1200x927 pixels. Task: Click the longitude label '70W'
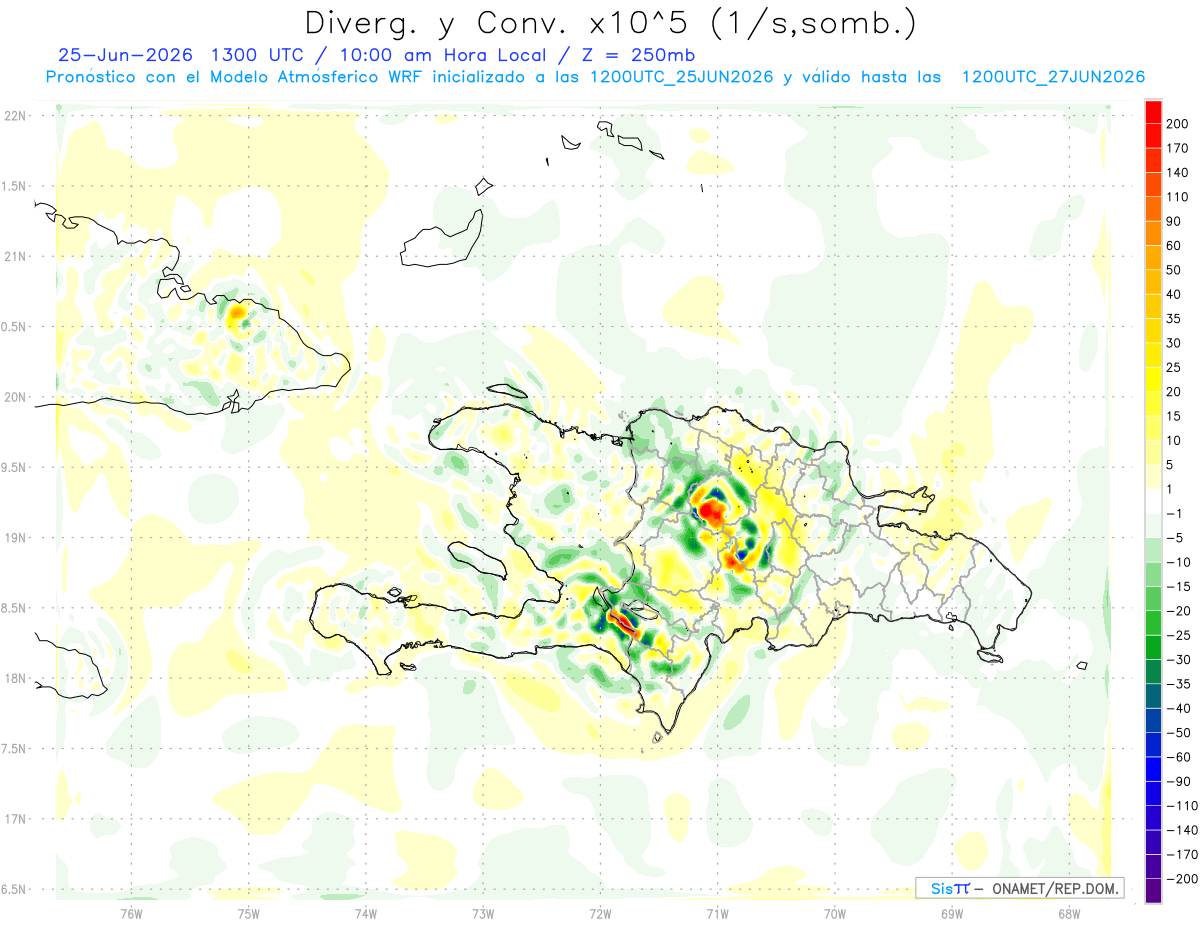(x=834, y=913)
